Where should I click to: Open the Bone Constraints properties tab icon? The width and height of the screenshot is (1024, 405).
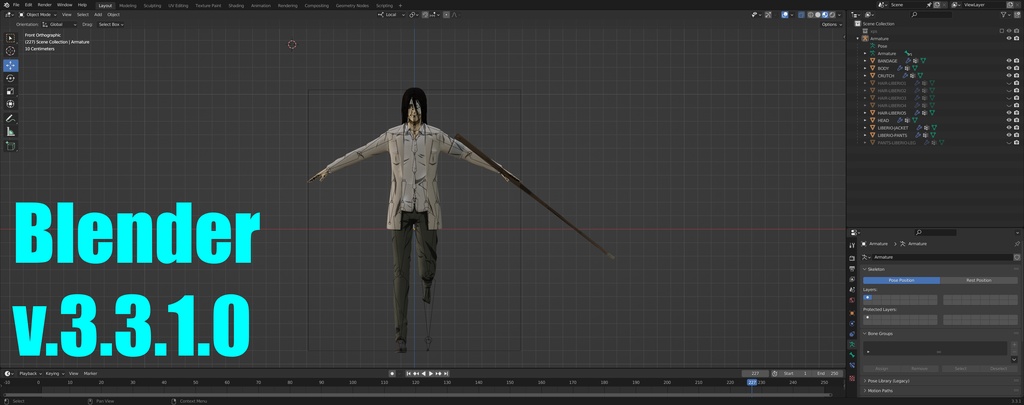[852, 365]
